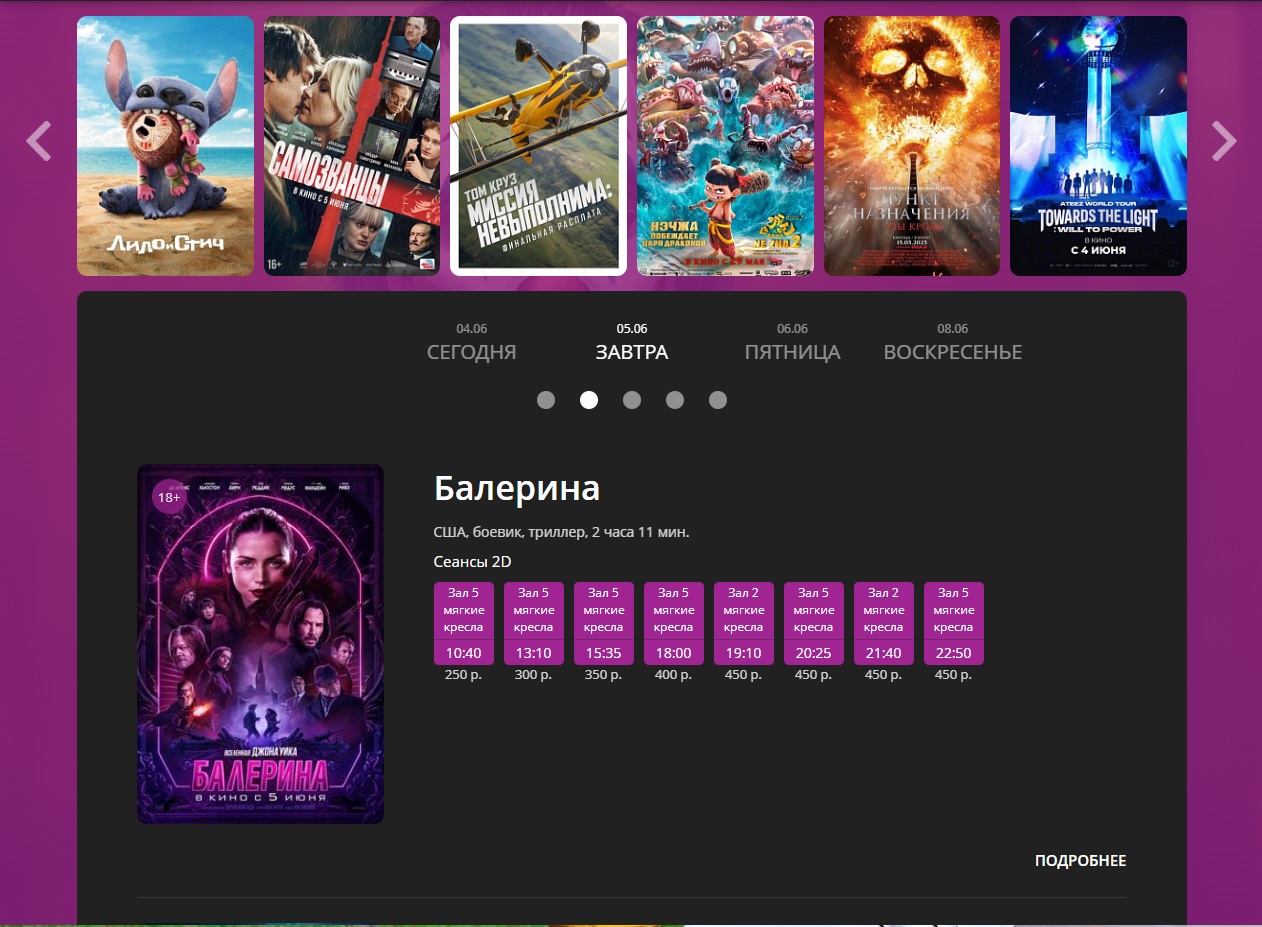Click the left carousel arrow
Image resolution: width=1262 pixels, height=927 pixels.
coord(38,141)
